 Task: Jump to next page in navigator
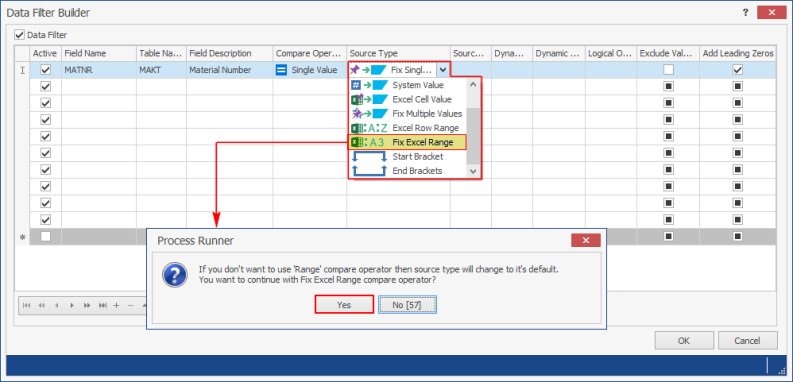pyautogui.click(x=87, y=305)
